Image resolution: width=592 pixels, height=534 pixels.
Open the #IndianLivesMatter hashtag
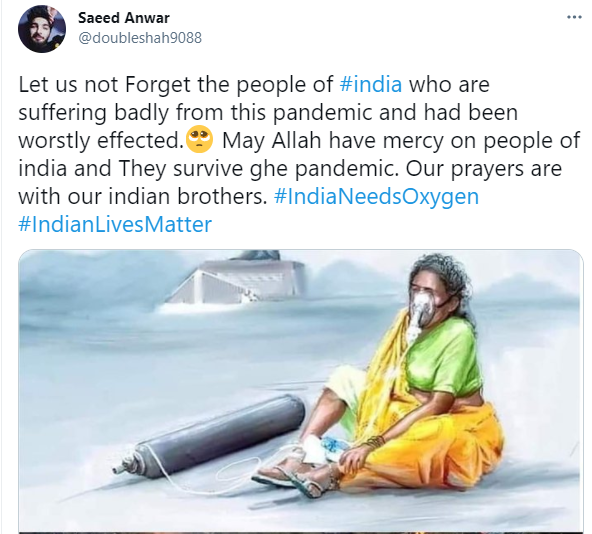[115, 224]
